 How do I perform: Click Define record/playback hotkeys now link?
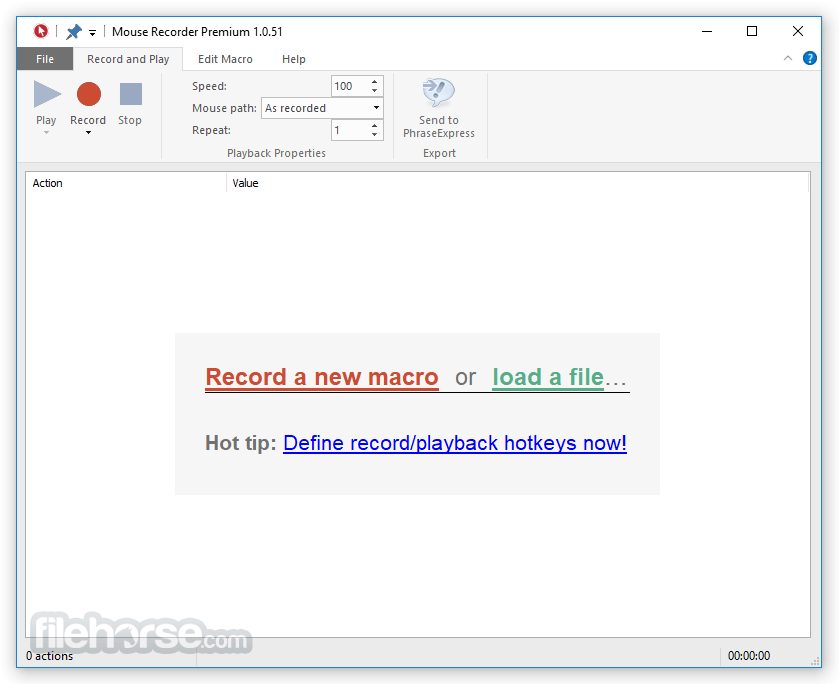(x=455, y=443)
